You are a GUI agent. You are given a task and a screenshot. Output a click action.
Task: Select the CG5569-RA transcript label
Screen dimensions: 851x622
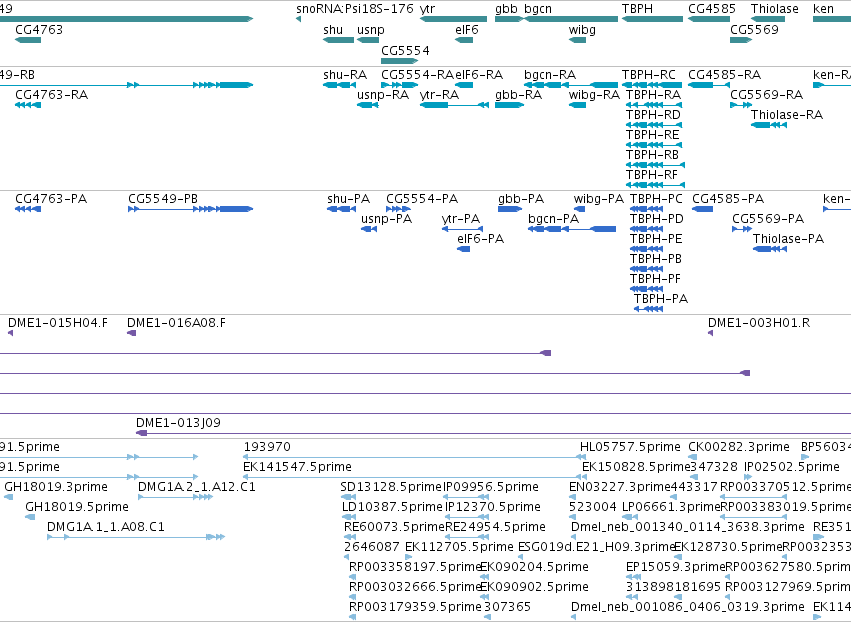tap(766, 94)
